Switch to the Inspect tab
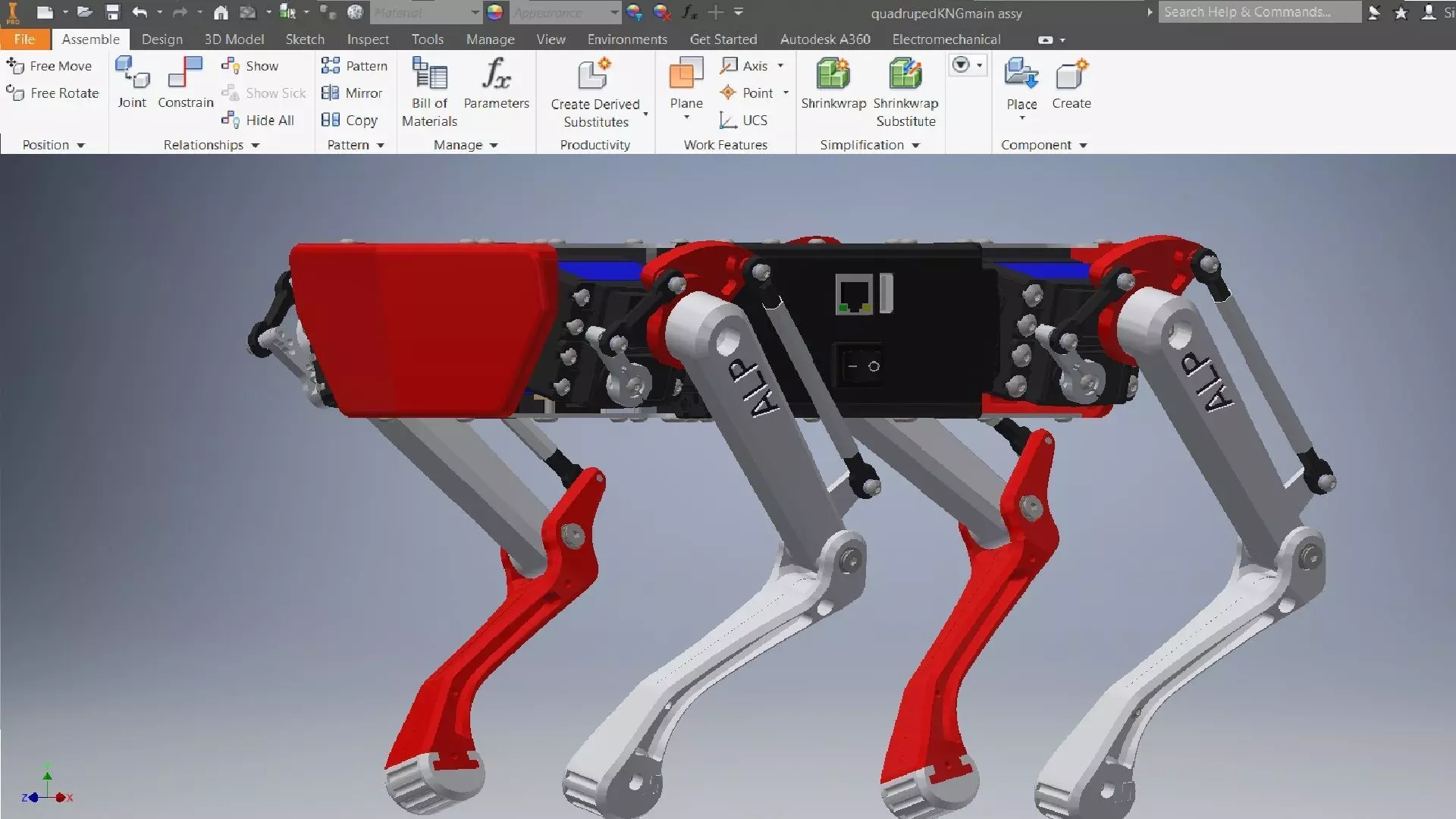 pyautogui.click(x=368, y=39)
